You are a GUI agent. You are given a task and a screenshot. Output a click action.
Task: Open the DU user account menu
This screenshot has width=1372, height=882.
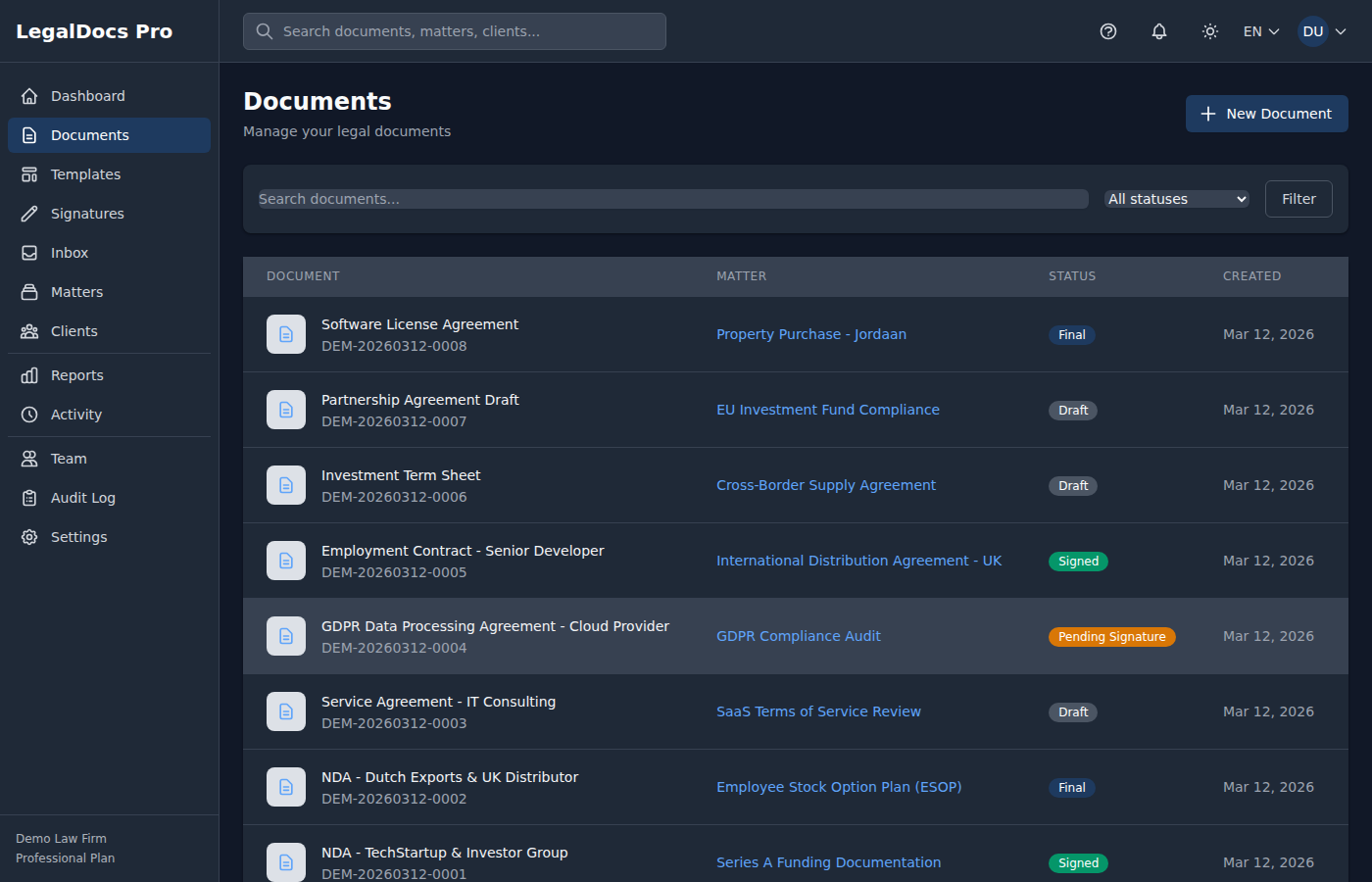point(1323,31)
